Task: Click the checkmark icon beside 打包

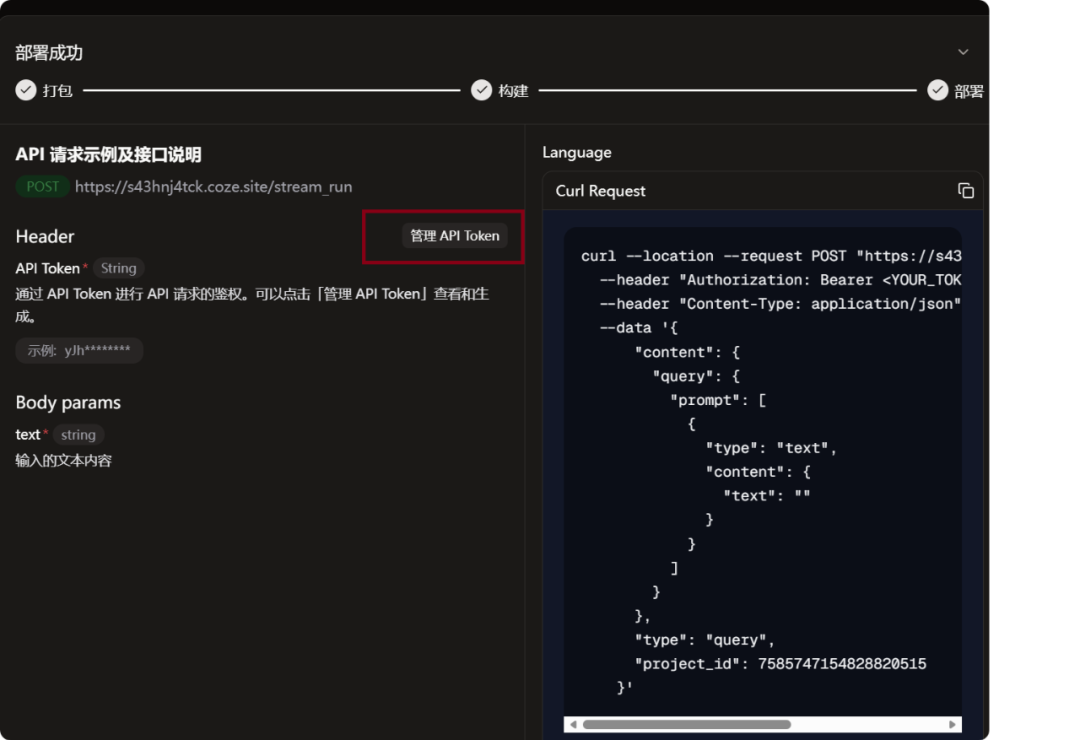Action: pyautogui.click(x=26, y=91)
